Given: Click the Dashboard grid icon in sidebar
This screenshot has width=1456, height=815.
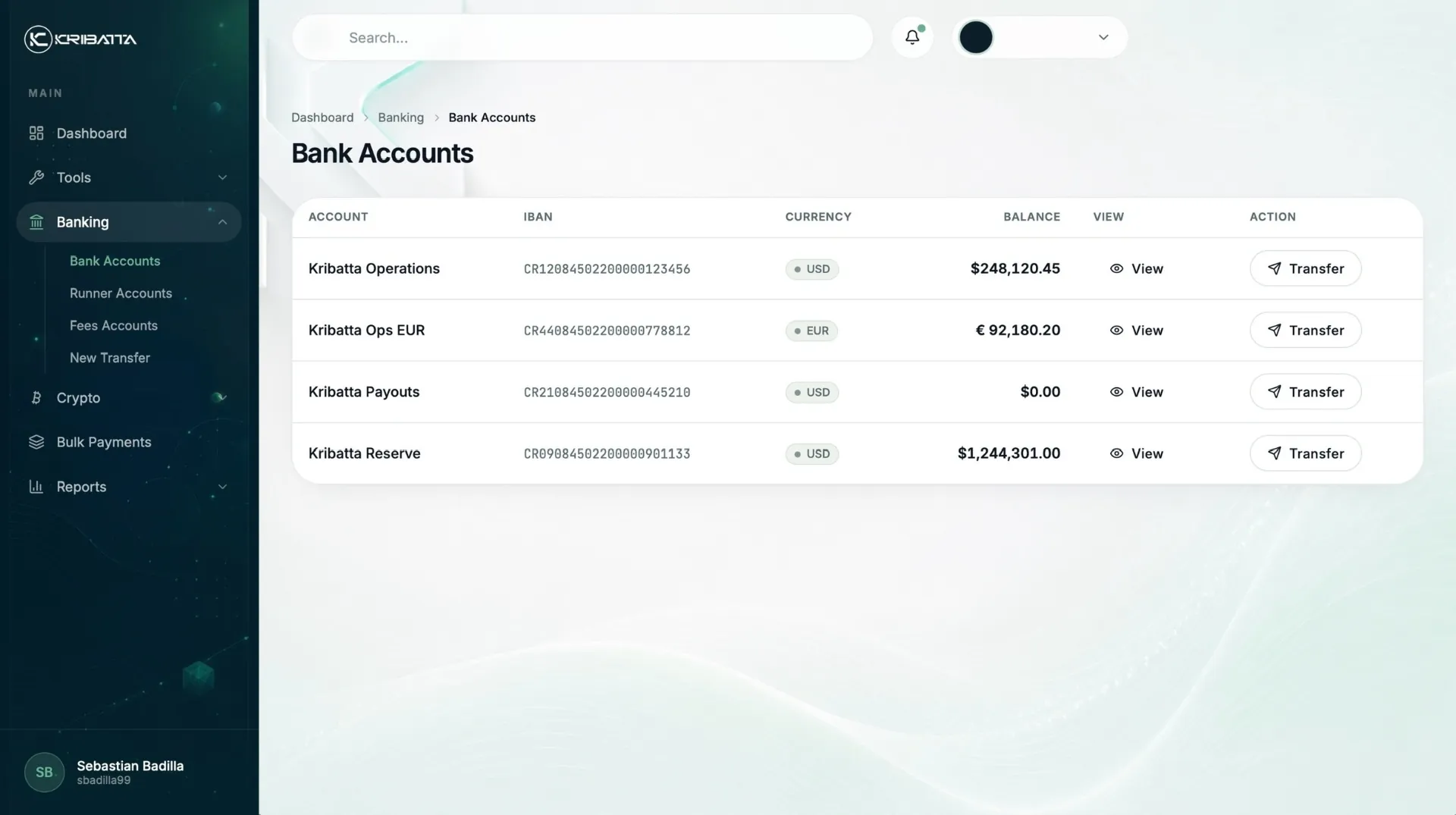Looking at the screenshot, I should click(36, 133).
